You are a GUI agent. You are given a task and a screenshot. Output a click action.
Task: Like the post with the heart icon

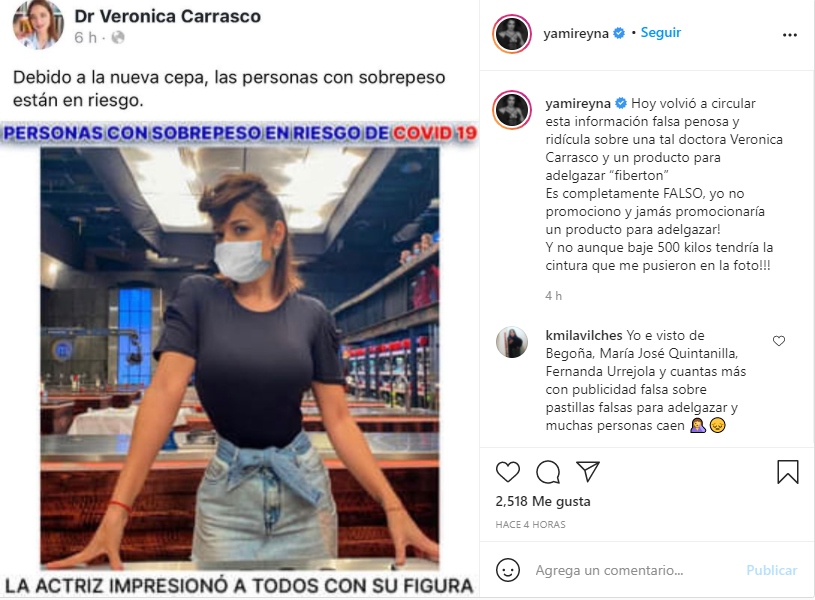(508, 472)
